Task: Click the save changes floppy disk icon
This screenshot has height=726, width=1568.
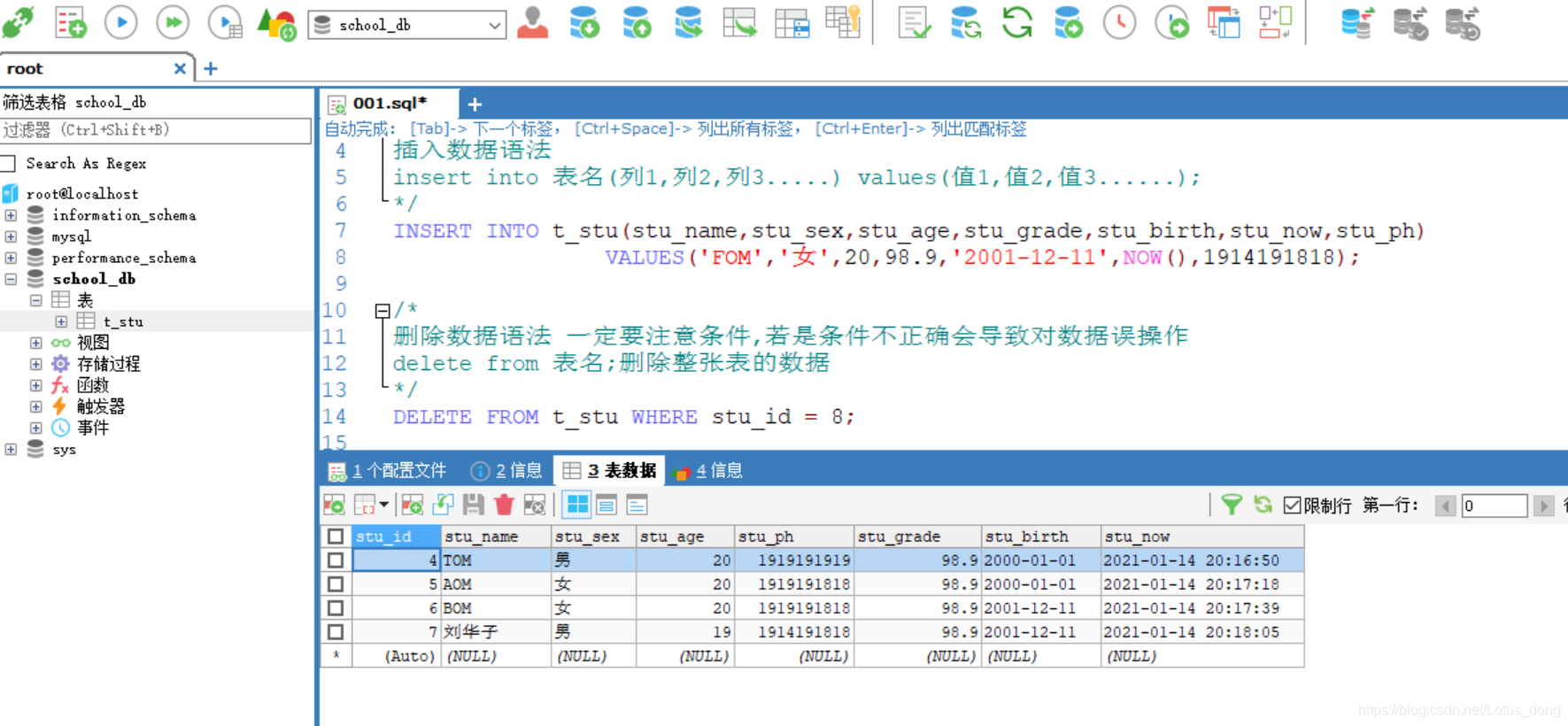Action: point(474,505)
